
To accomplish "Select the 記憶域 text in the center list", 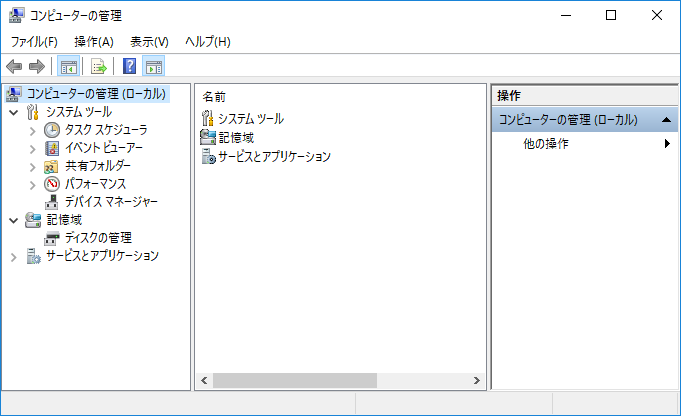I will tap(236, 138).
